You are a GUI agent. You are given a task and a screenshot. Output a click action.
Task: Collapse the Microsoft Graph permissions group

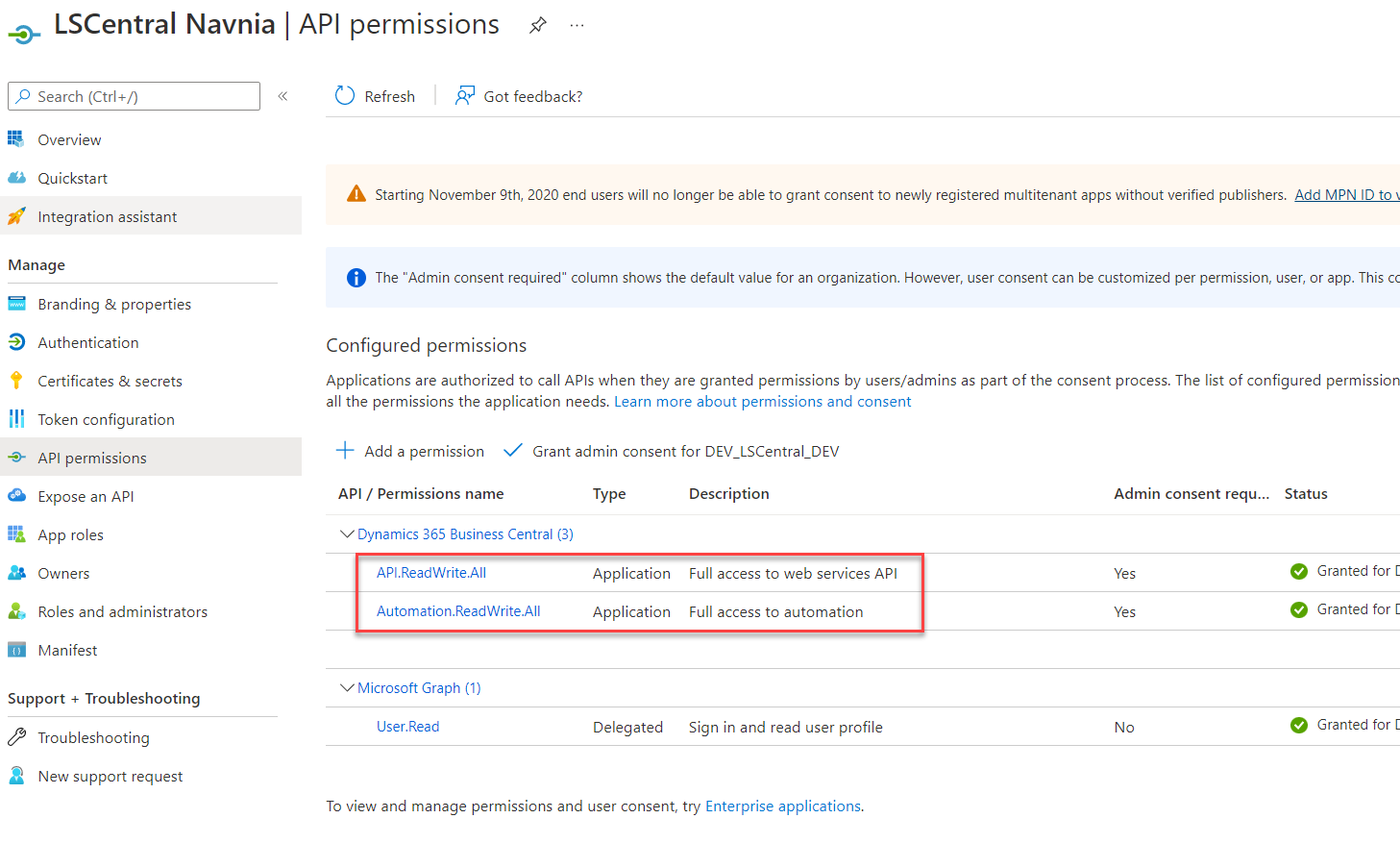pyautogui.click(x=347, y=688)
